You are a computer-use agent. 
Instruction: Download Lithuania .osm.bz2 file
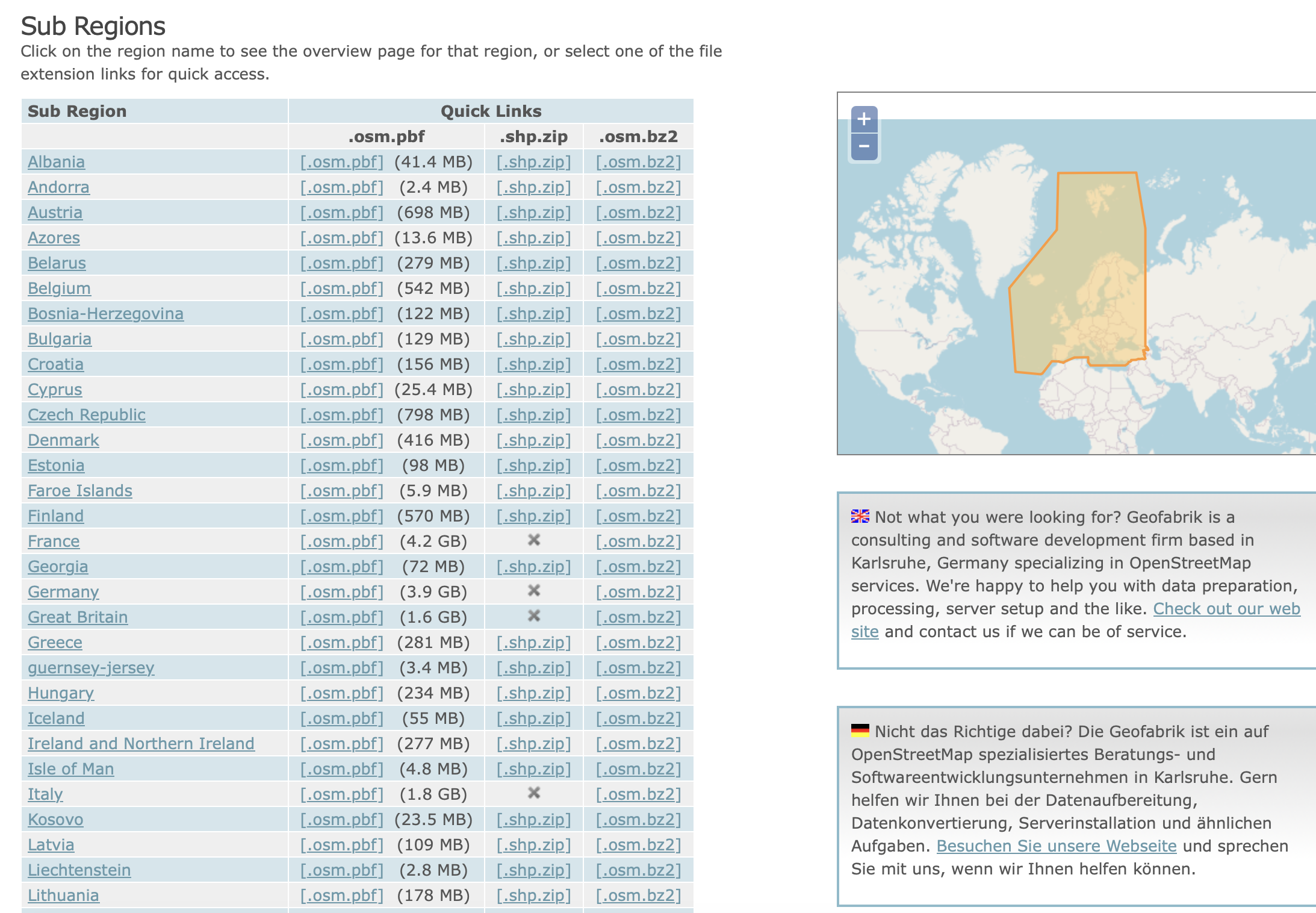(x=638, y=896)
